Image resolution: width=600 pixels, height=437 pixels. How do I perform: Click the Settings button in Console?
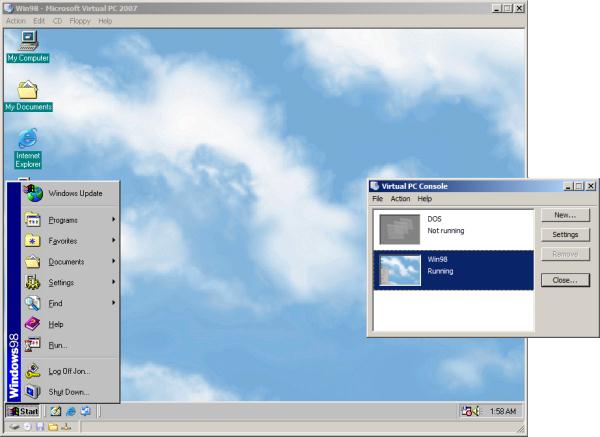565,235
